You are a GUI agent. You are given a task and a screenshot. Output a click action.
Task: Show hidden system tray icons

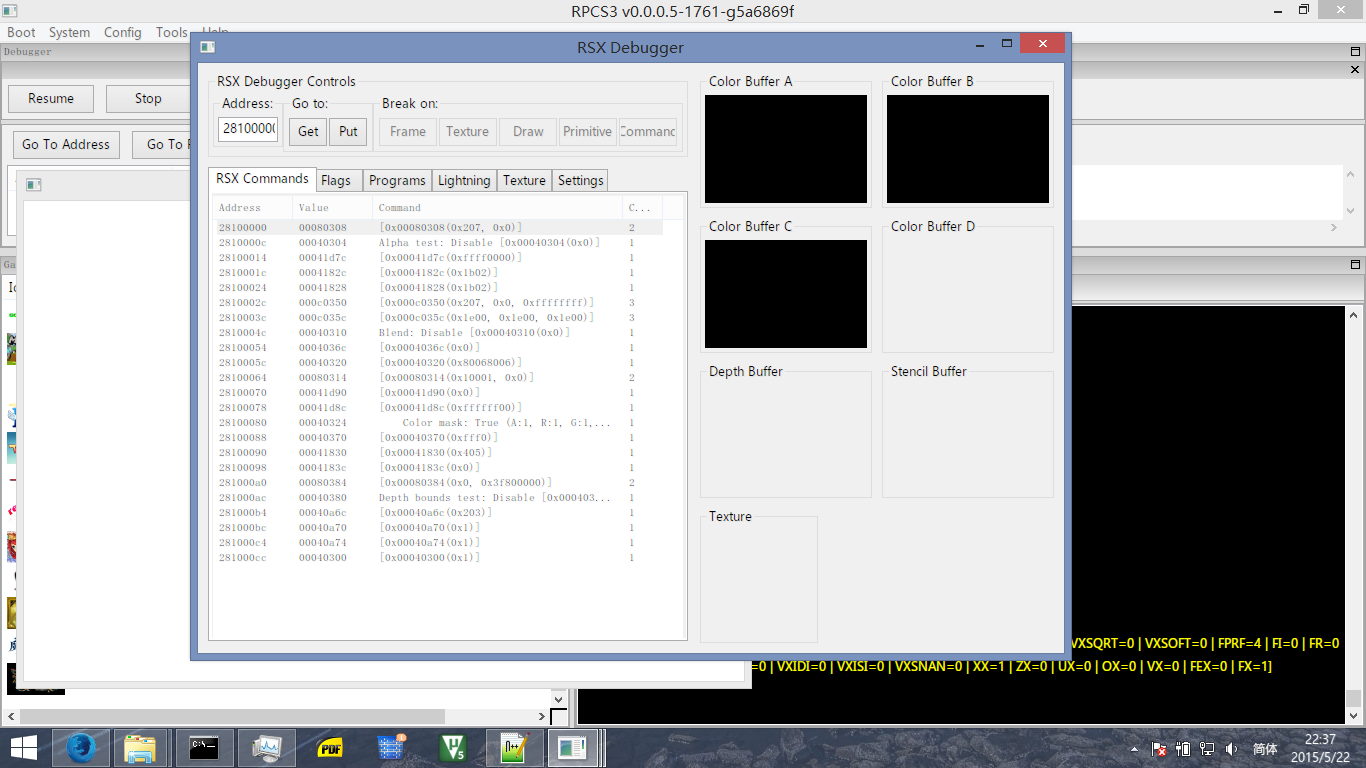(1135, 748)
